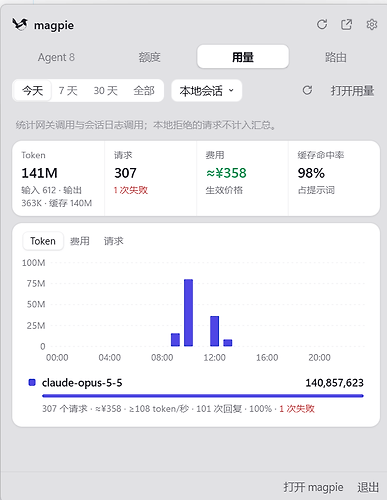387x500 pixels.
Task: Click the 08:00 axis label
Action: tap(162, 357)
